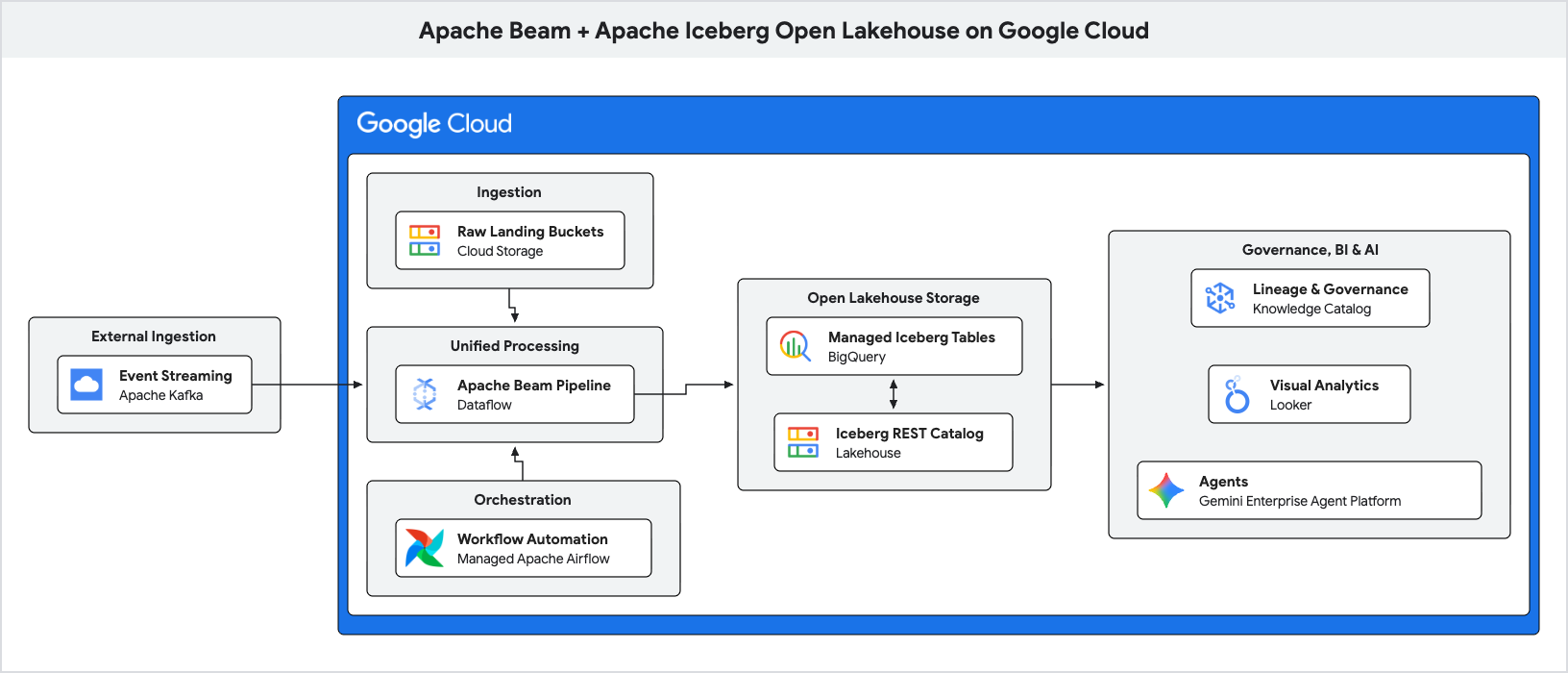Select the "Managed Iceberg Tables" label
The height and width of the screenshot is (673, 1568).
coord(912,337)
